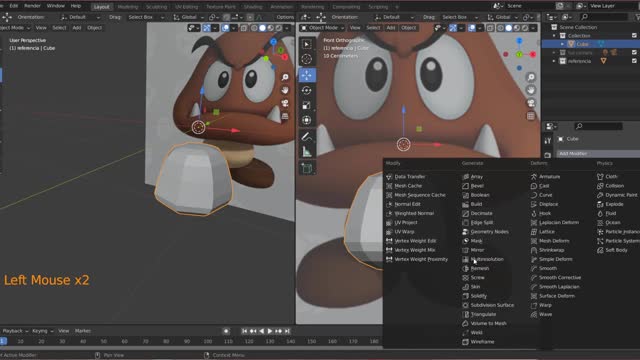Choose Decimate modifier
640x360 pixels.
pos(477,213)
